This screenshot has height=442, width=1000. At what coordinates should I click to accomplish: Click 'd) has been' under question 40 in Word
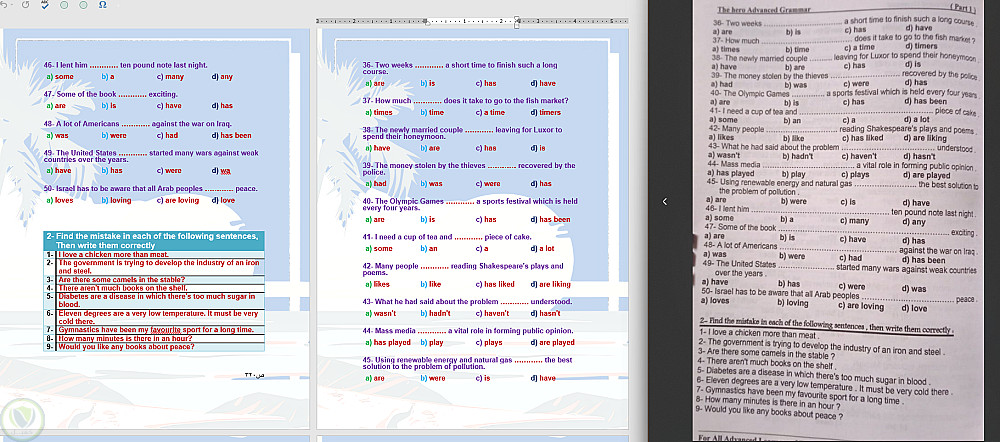coord(550,219)
